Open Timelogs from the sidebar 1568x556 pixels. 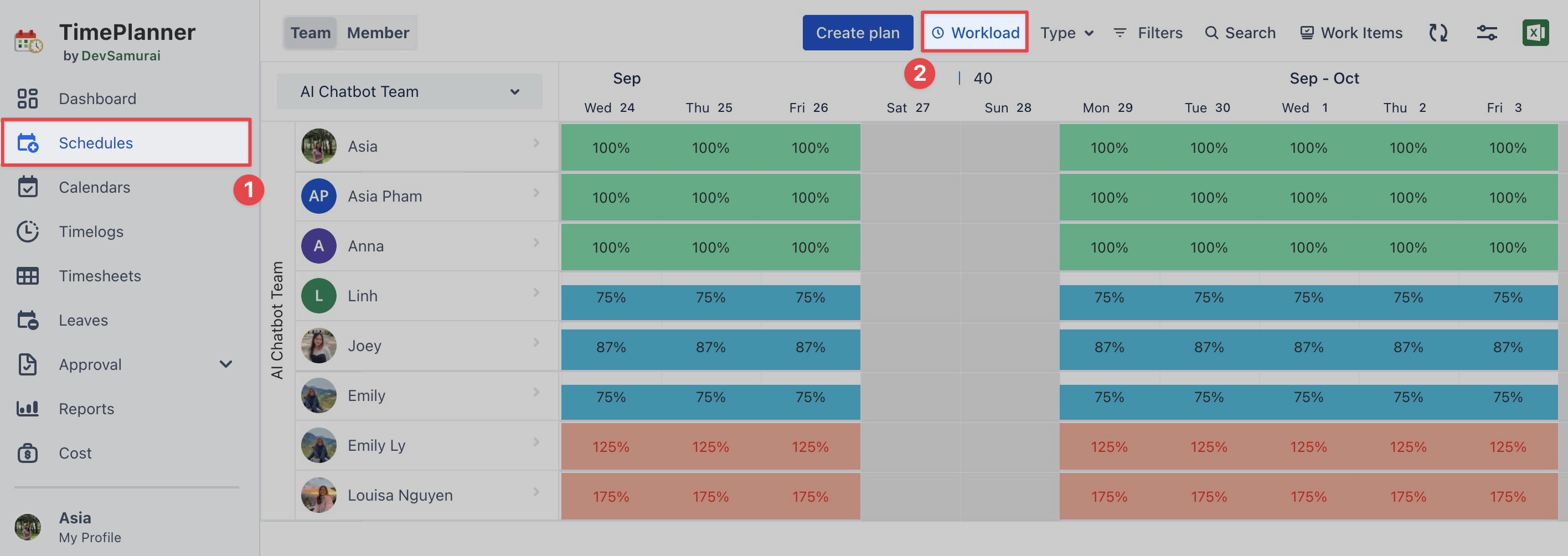click(91, 231)
